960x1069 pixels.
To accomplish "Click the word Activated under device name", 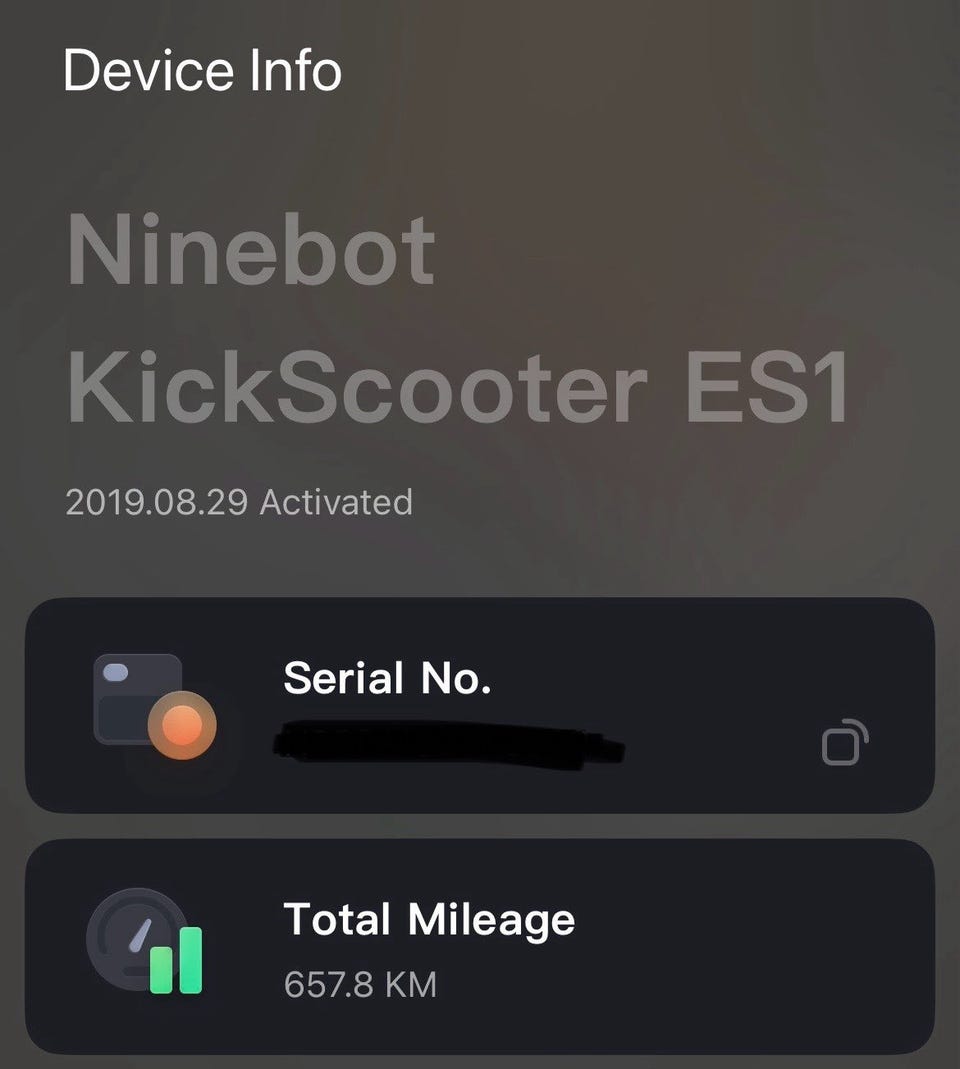I will pos(336,501).
